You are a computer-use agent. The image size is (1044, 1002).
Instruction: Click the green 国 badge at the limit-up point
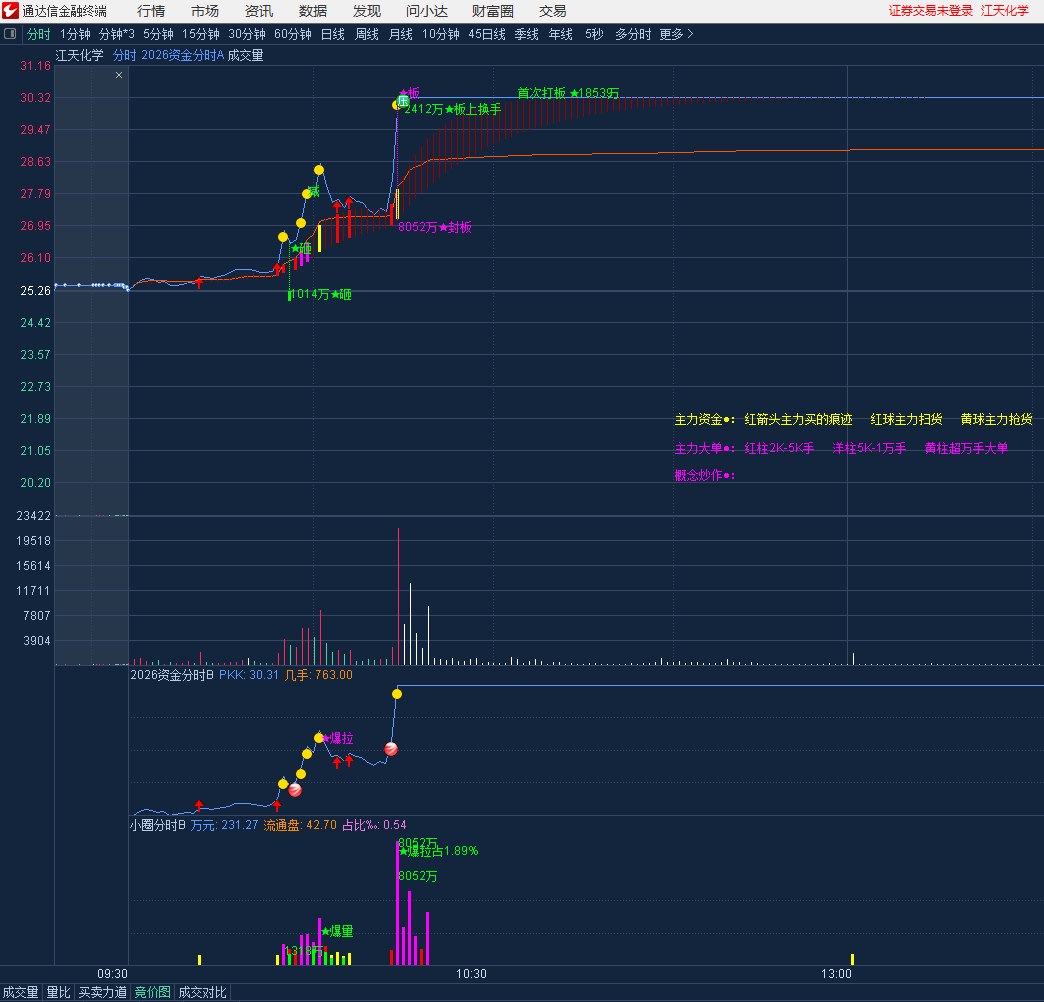(403, 102)
